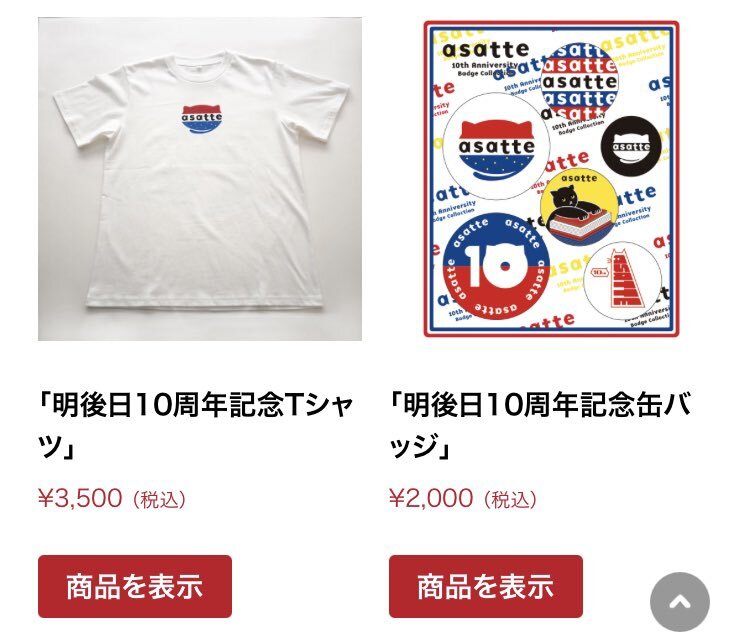This screenshot has height=643, width=750.
Task: Click the scroll-to-top chevron button
Action: point(680,601)
